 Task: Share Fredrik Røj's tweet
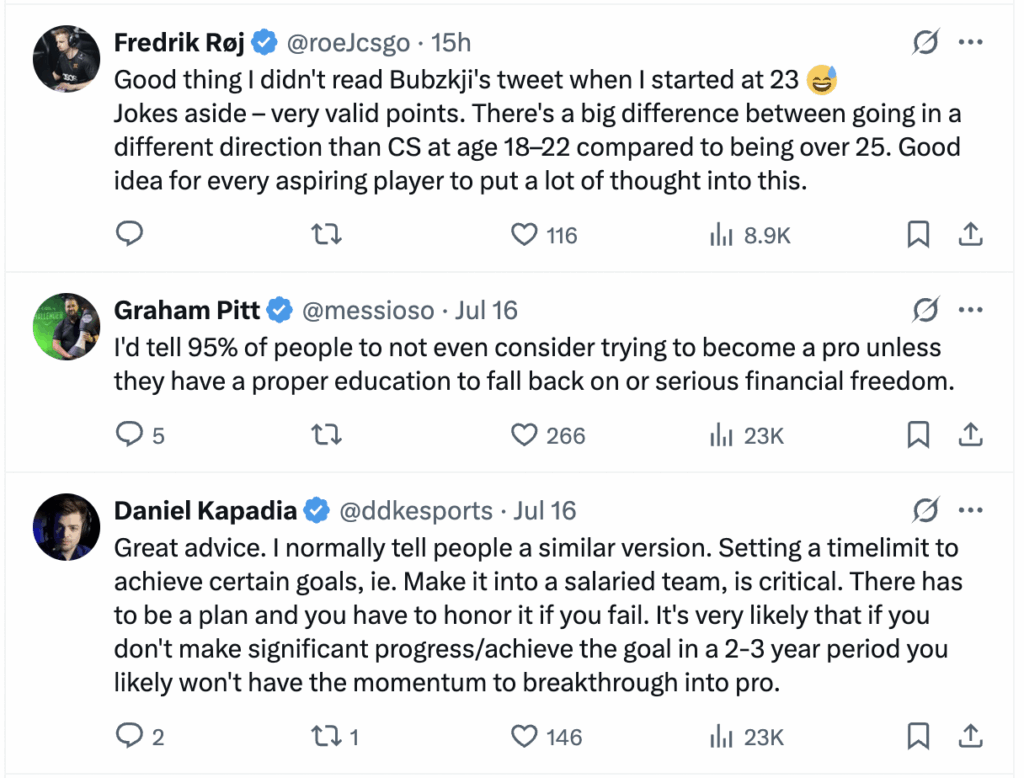coord(970,235)
